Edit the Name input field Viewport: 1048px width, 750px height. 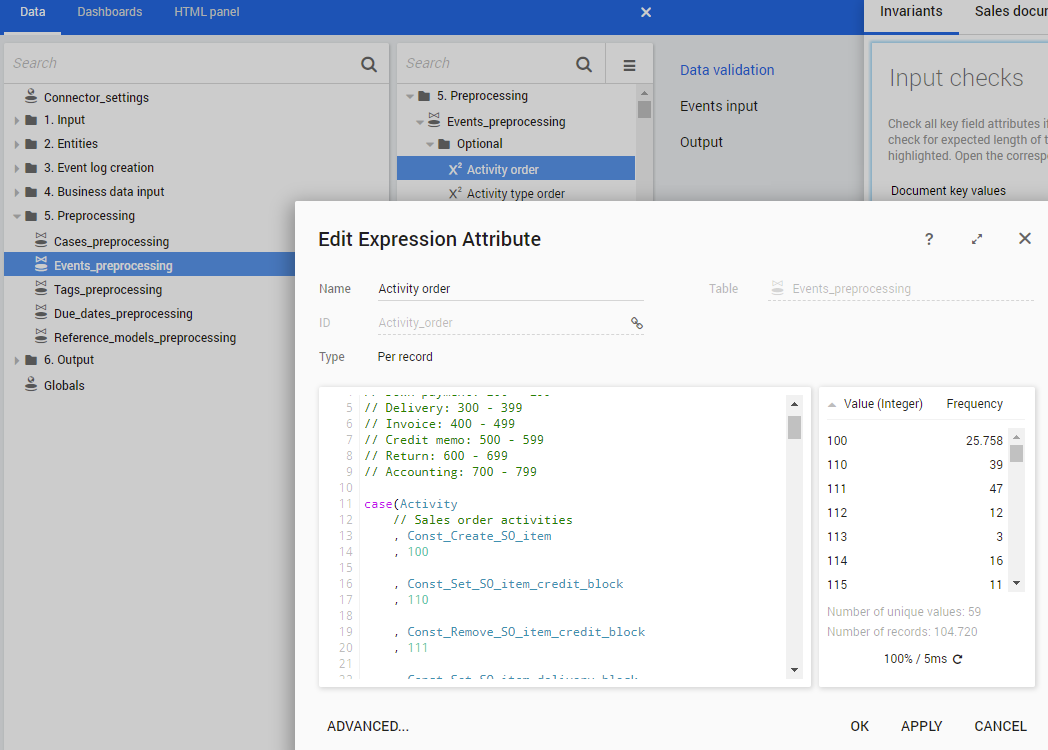tap(510, 289)
